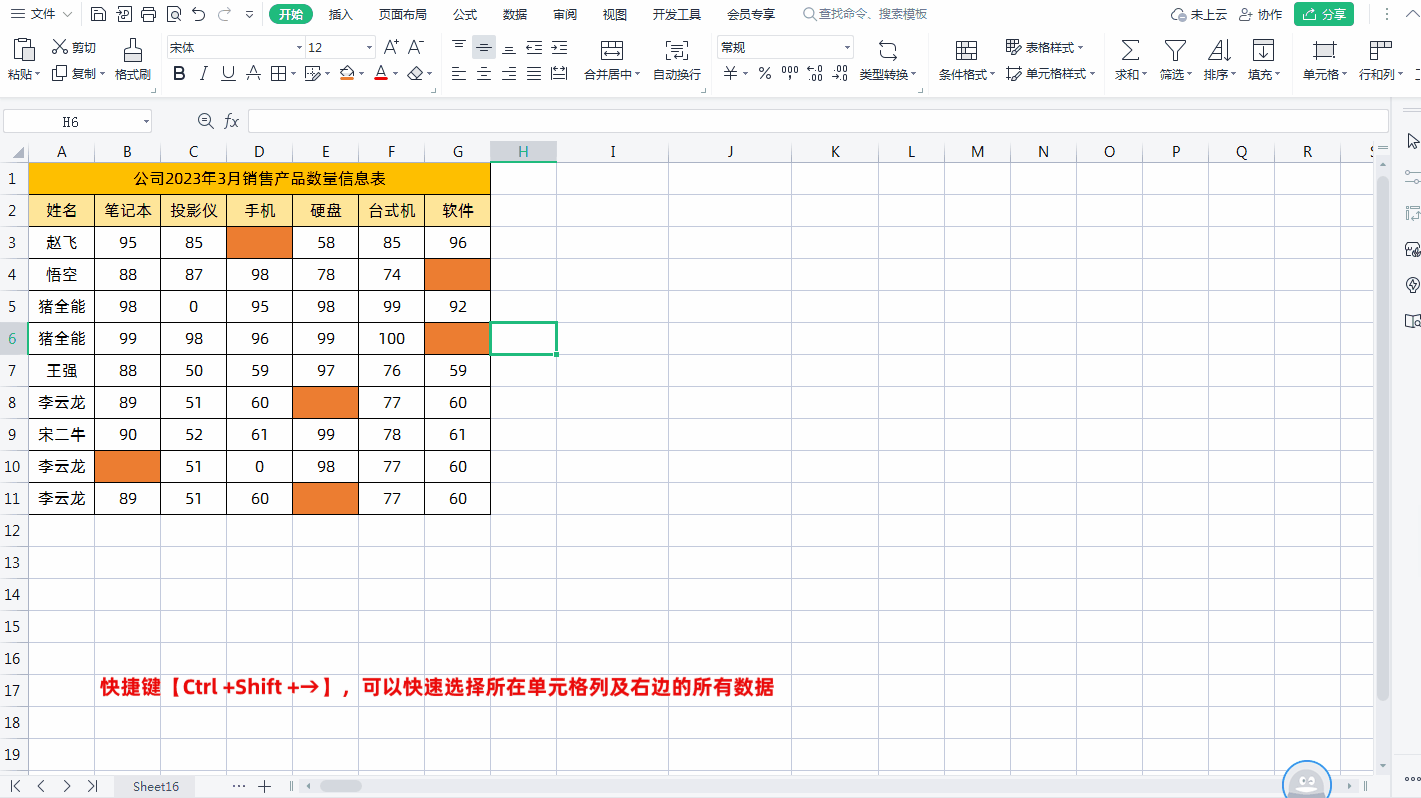Toggle left horizontal alignment

click(459, 73)
